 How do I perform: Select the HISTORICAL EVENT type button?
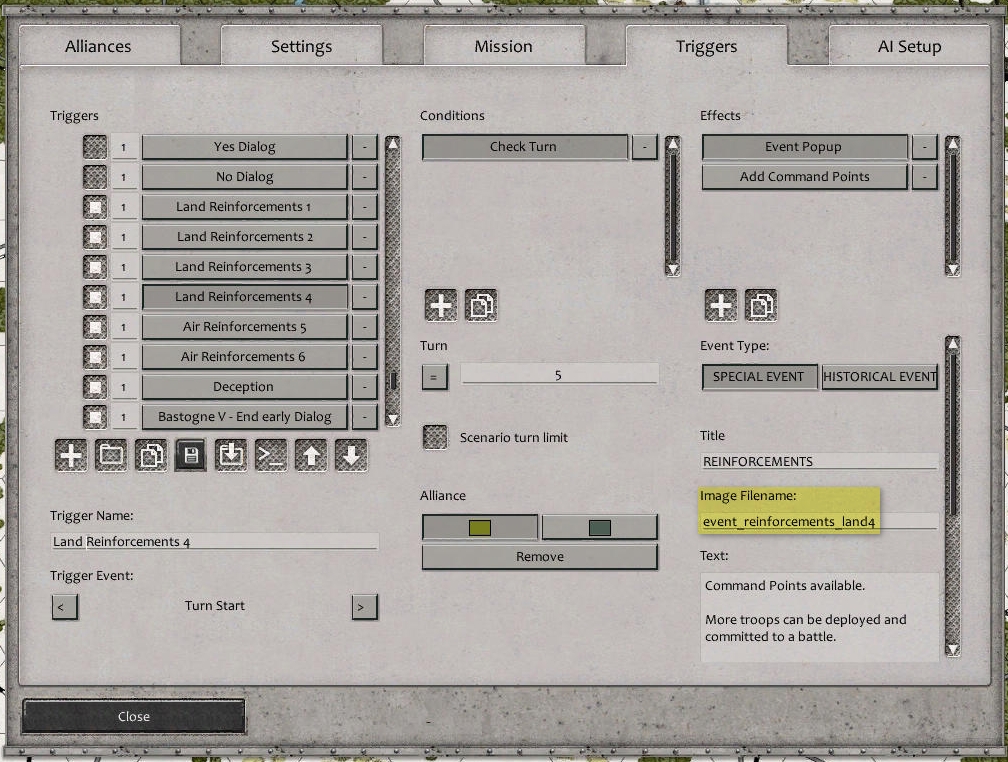click(880, 377)
